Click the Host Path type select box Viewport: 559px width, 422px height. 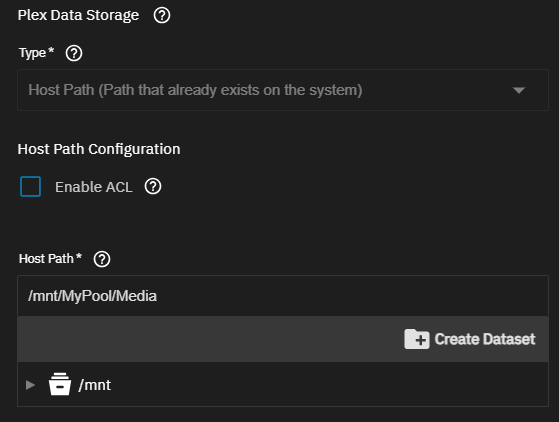tap(283, 90)
